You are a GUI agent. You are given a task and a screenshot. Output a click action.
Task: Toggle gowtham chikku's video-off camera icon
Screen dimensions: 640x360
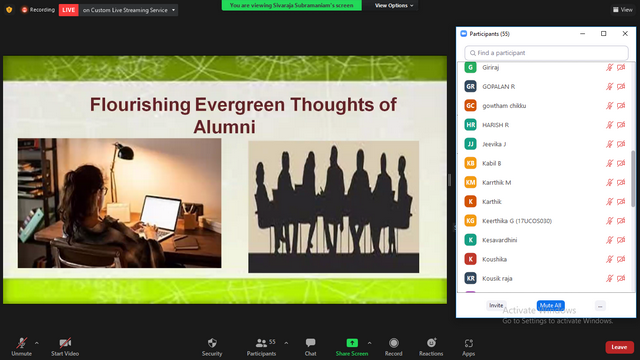pyautogui.click(x=621, y=106)
